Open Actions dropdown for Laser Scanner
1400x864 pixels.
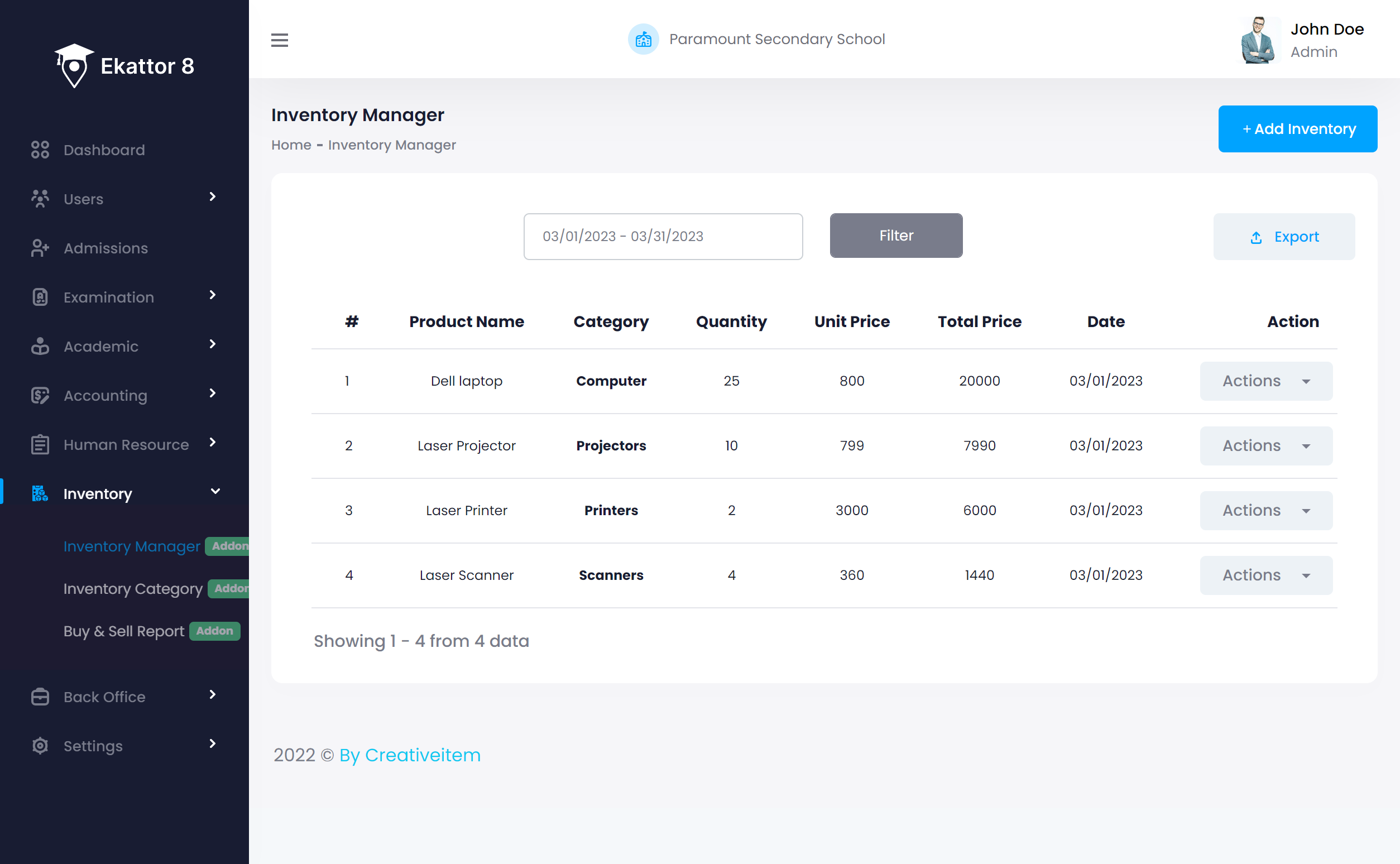tap(1265, 575)
